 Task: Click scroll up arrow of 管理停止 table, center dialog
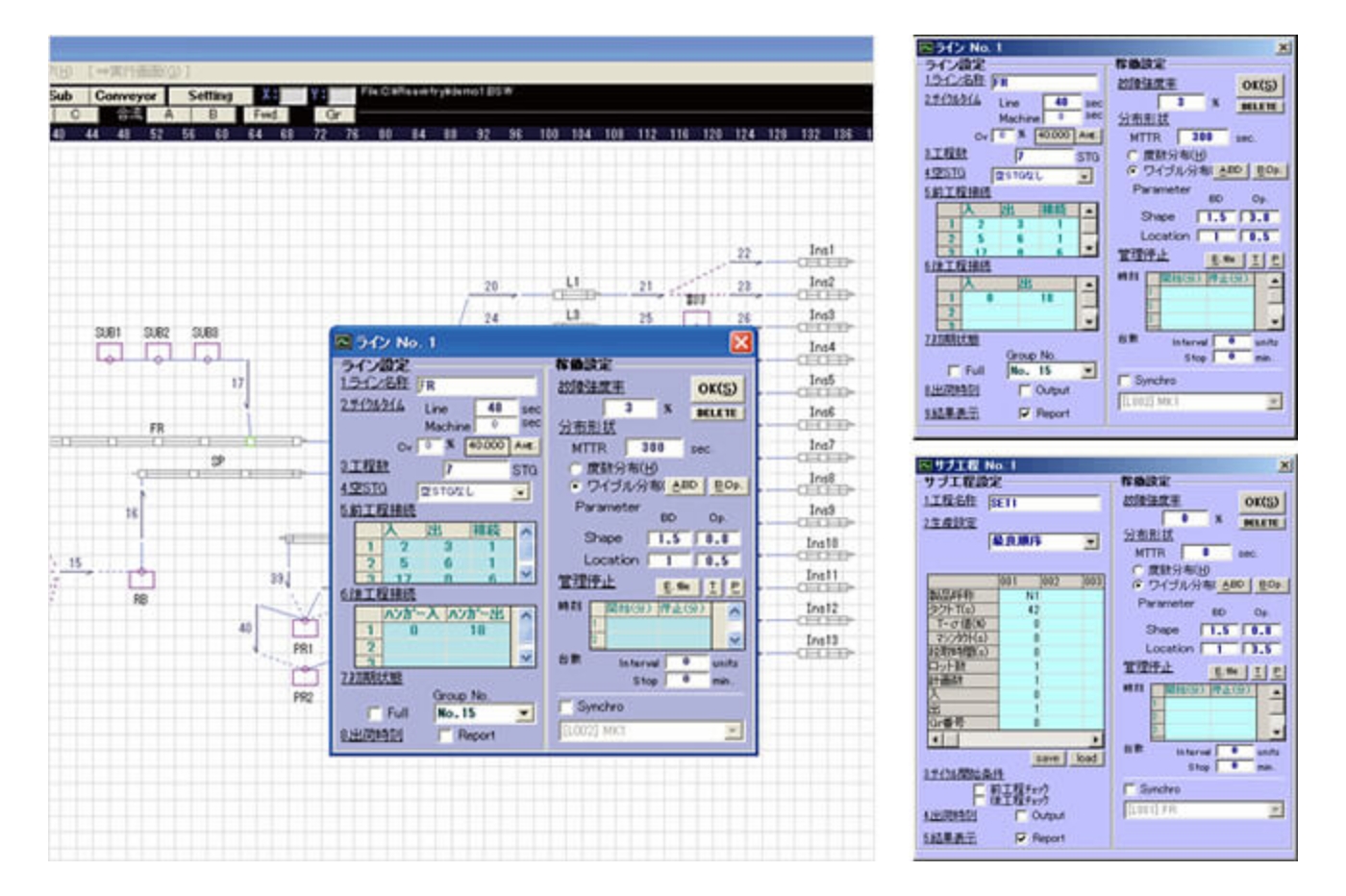(735, 610)
